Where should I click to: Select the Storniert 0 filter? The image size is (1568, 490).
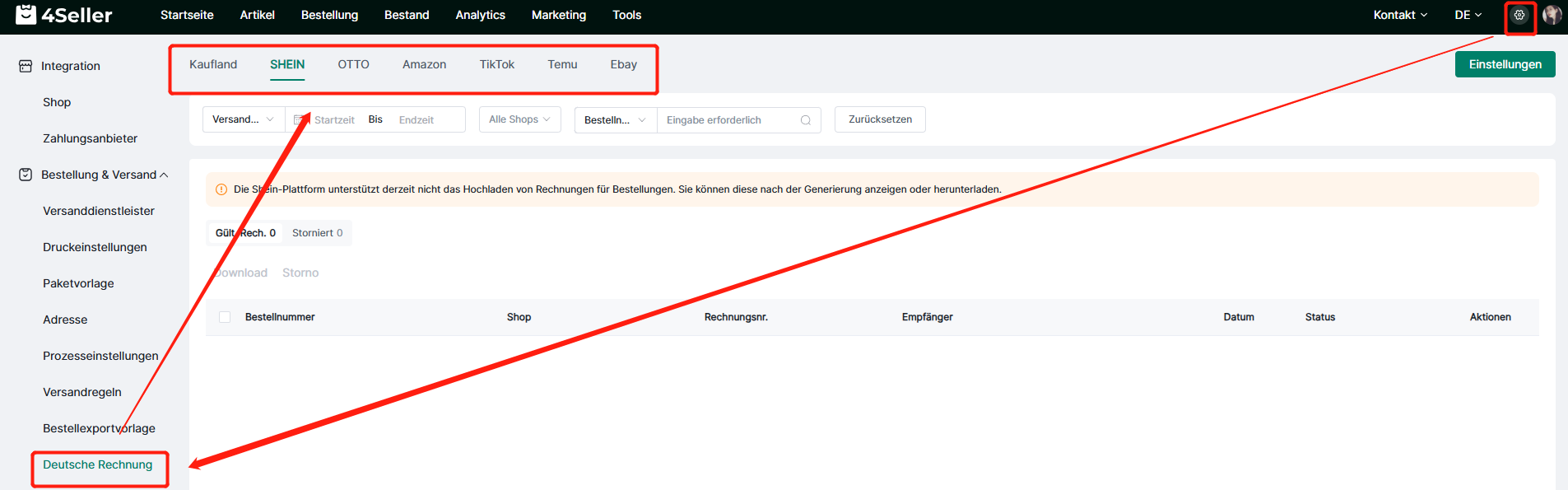317,233
